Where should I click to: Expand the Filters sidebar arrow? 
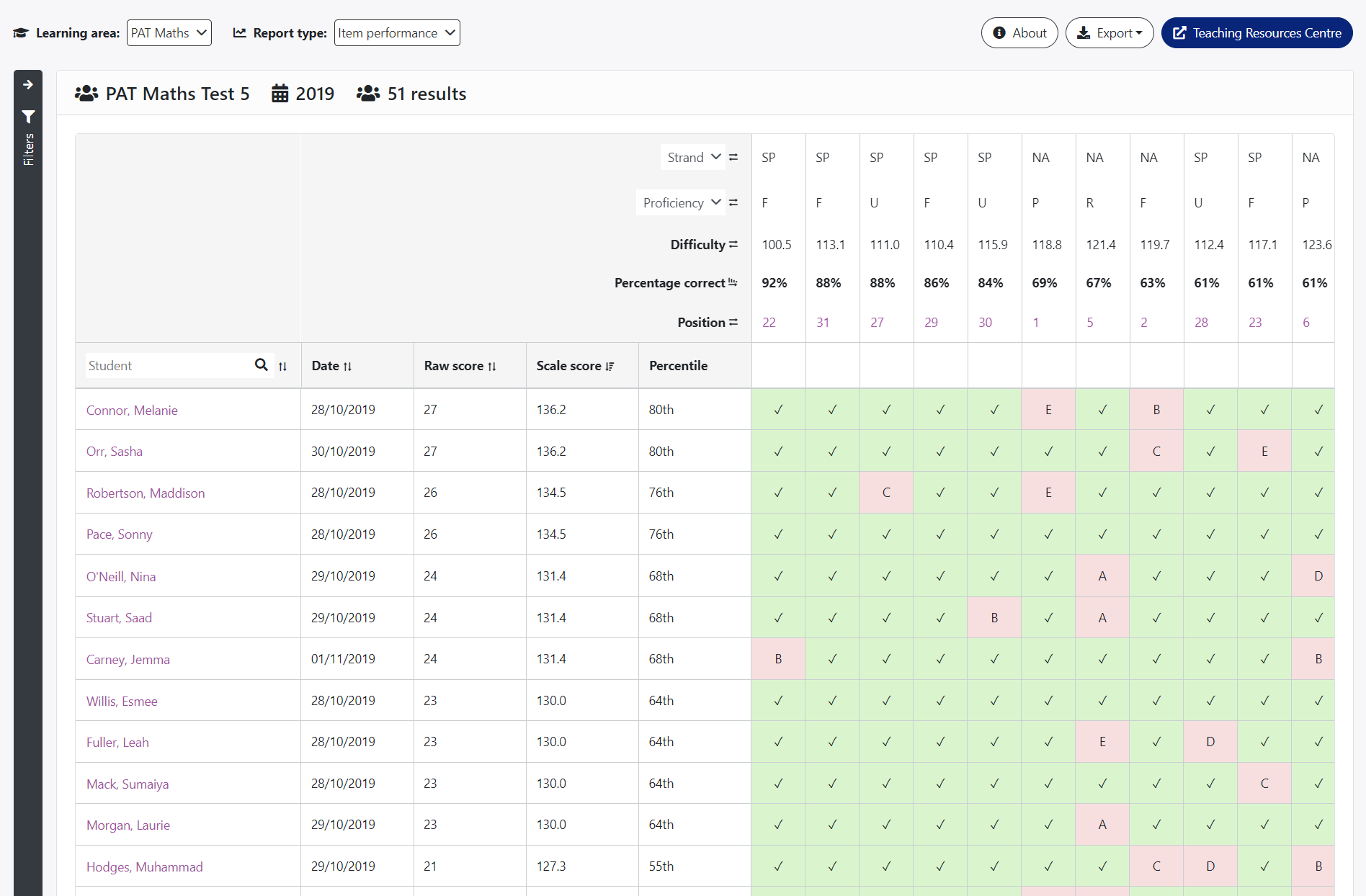[x=28, y=85]
